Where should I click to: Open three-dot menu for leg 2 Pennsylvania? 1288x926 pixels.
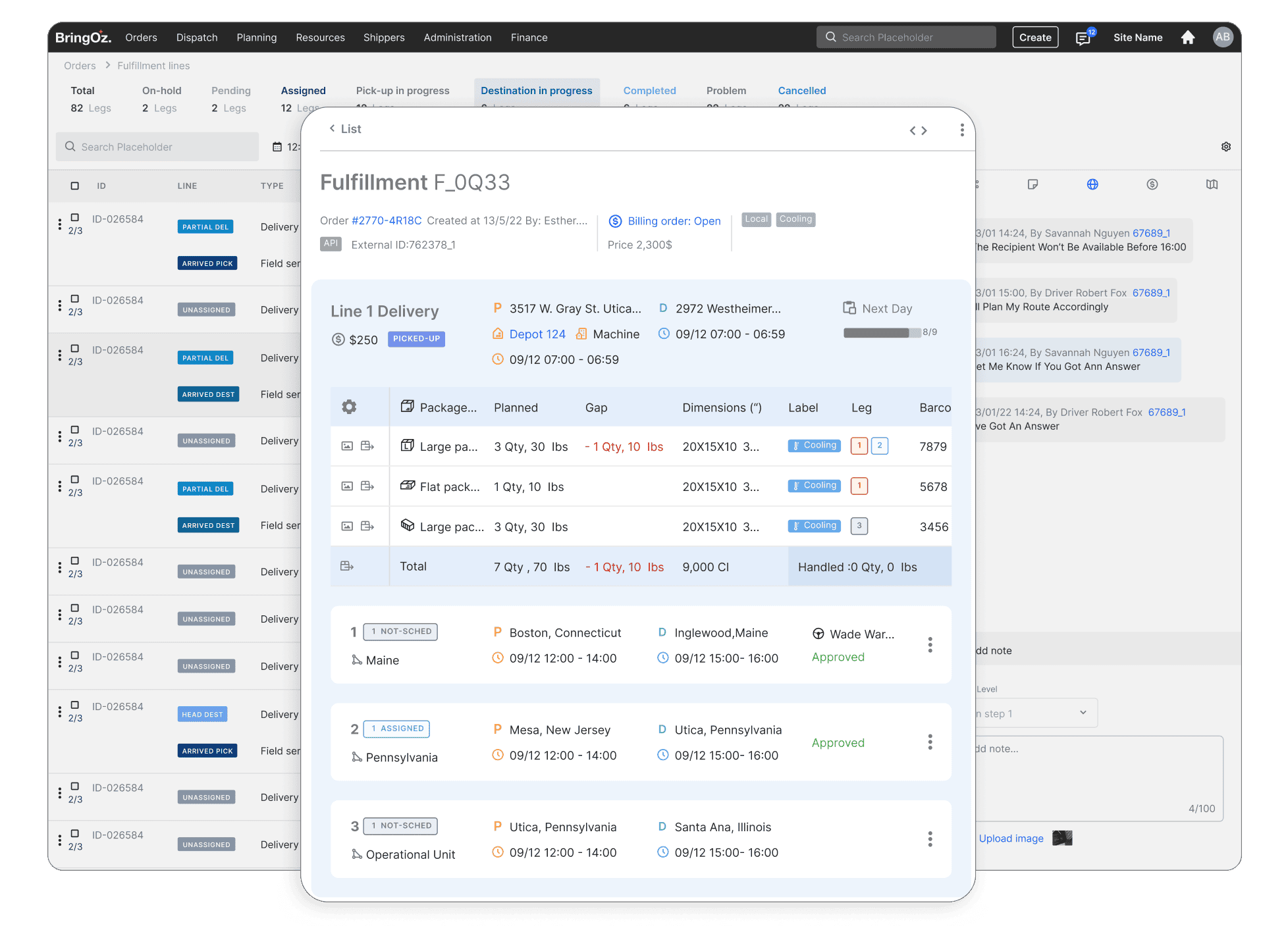tap(930, 742)
